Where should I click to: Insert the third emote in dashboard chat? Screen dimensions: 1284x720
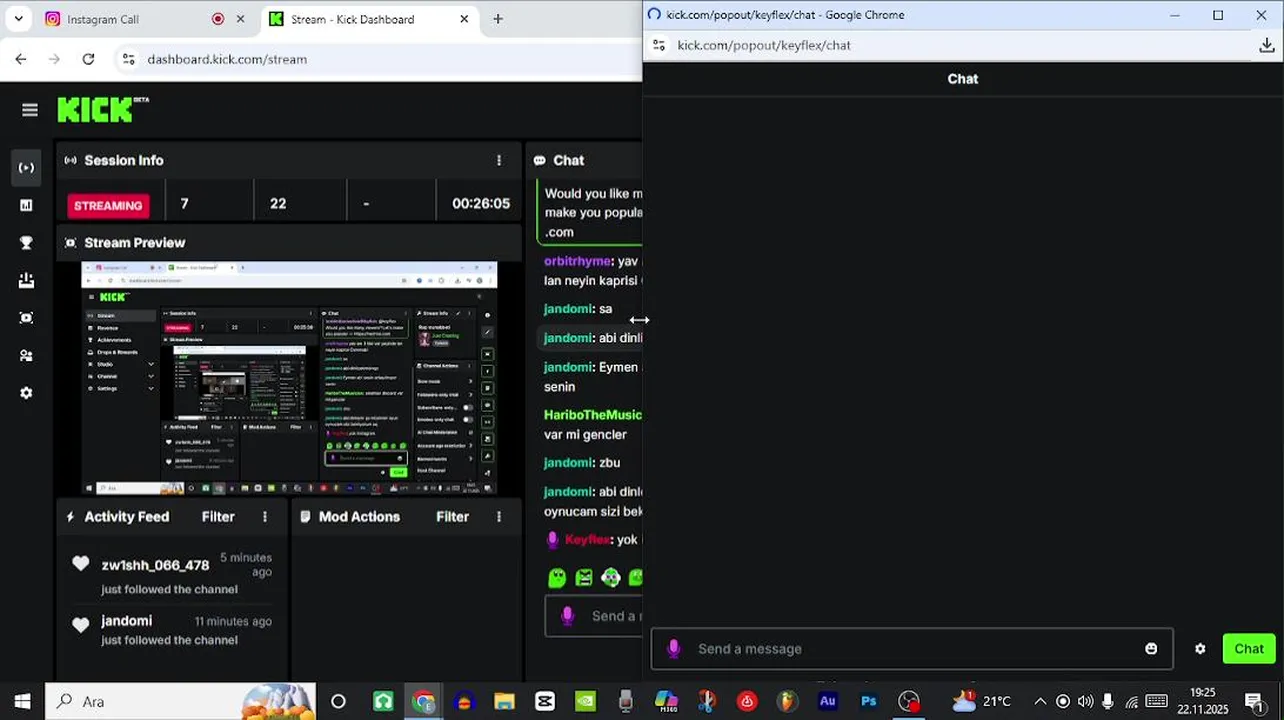[x=610, y=577]
